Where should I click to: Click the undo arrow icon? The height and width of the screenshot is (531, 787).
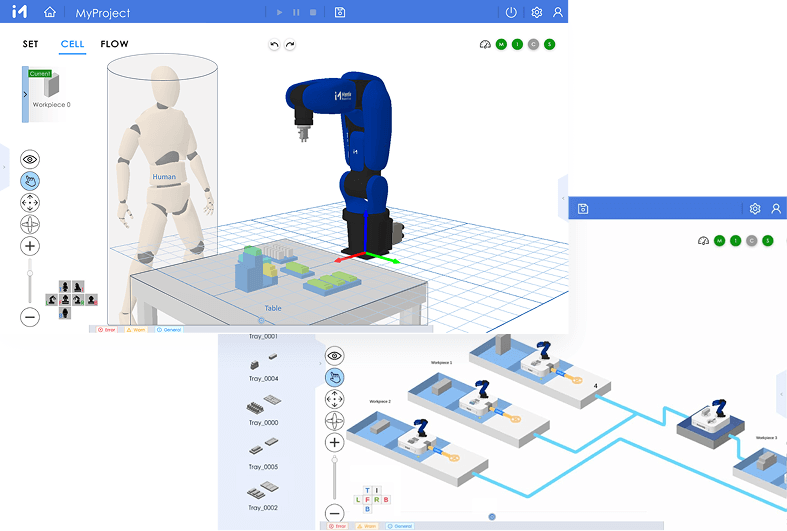pyautogui.click(x=274, y=44)
